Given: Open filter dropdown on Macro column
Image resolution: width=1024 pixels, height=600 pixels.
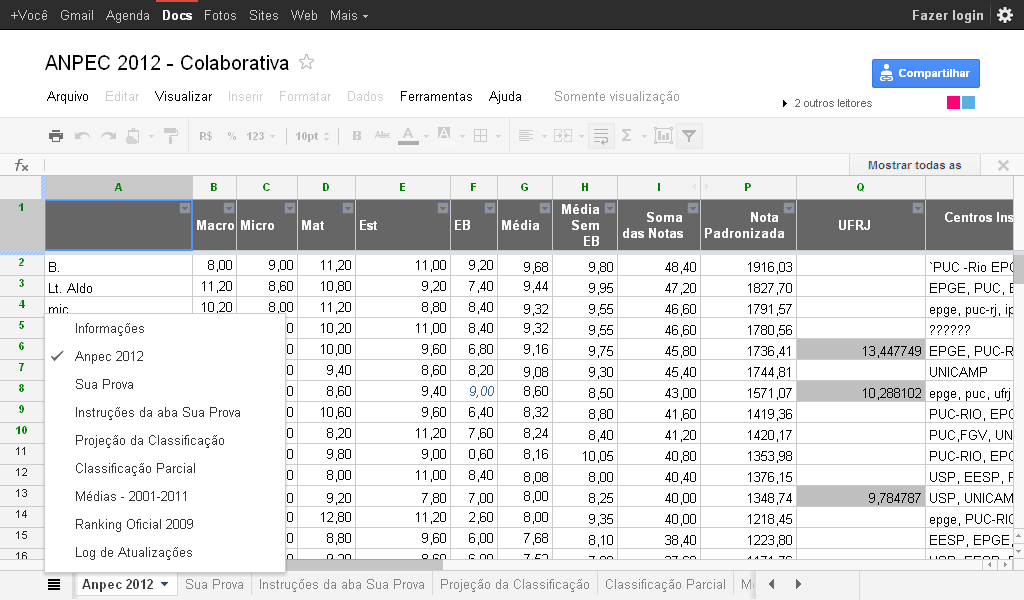Looking at the screenshot, I should [x=229, y=208].
